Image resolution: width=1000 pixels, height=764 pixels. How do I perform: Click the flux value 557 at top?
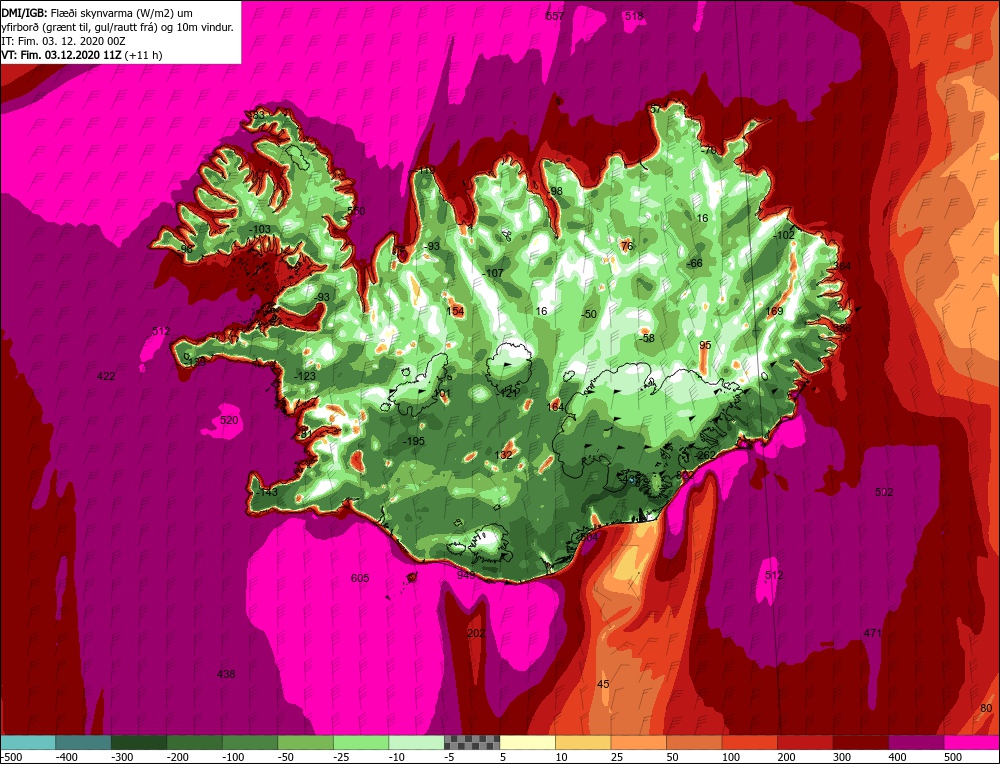tap(555, 16)
